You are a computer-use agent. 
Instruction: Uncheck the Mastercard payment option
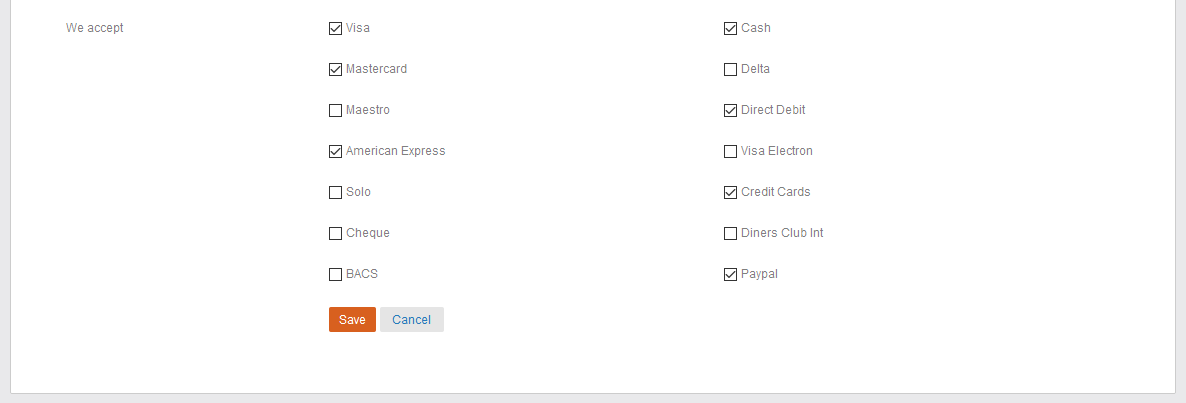pyautogui.click(x=335, y=70)
